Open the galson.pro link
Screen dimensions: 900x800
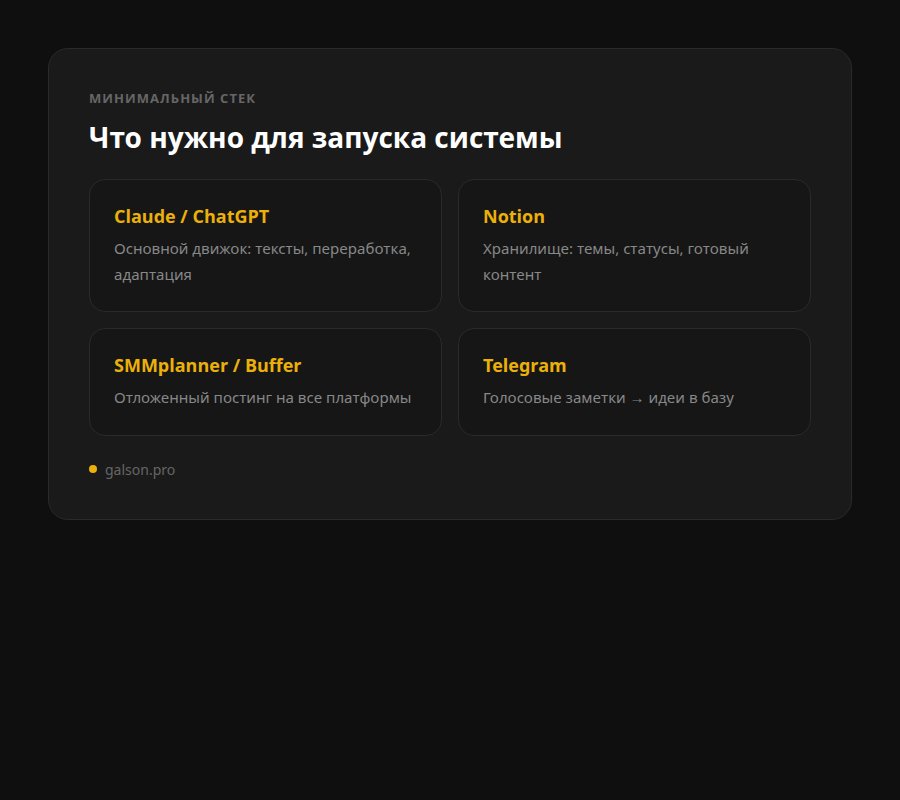(x=139, y=470)
